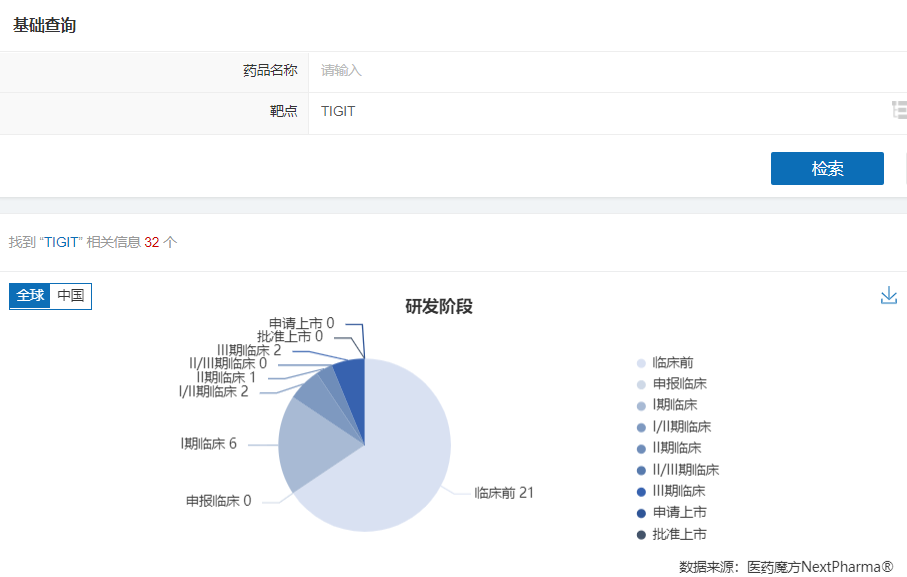The image size is (907, 577).
Task: Click the I/II期临床 2 chart label
Action: click(x=213, y=392)
